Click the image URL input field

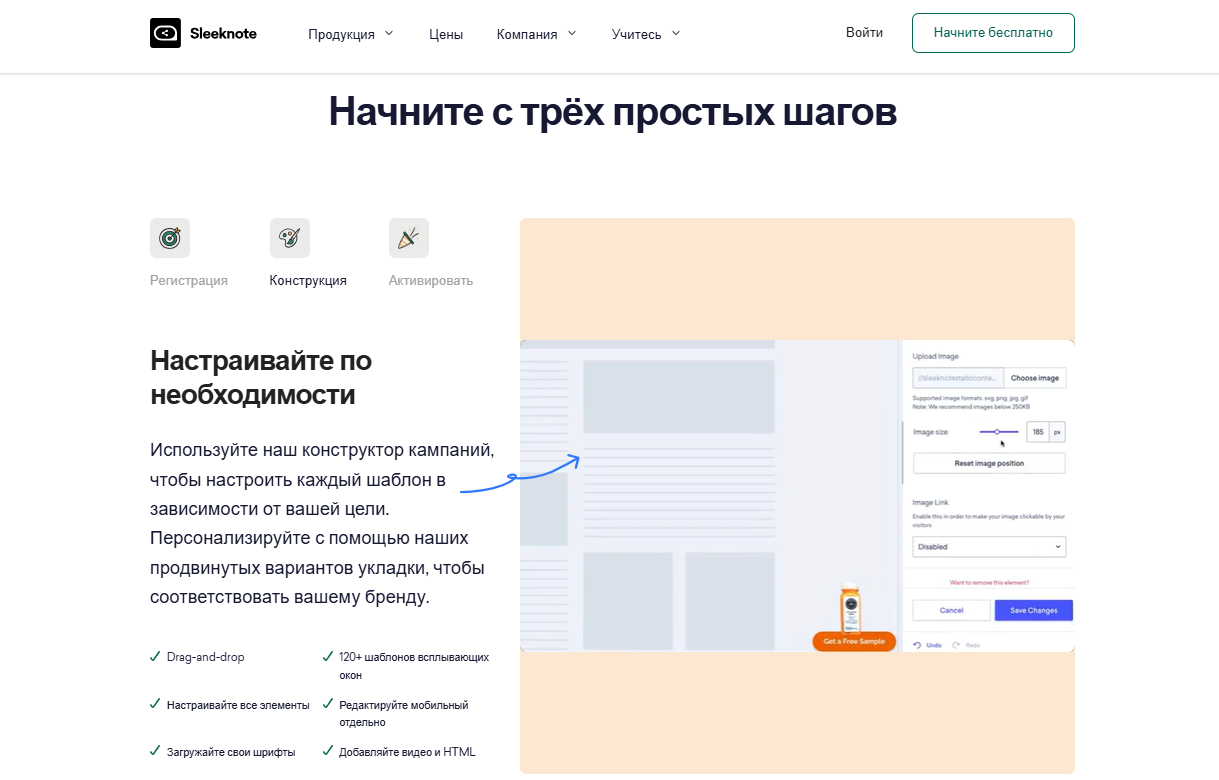[x=960, y=378]
